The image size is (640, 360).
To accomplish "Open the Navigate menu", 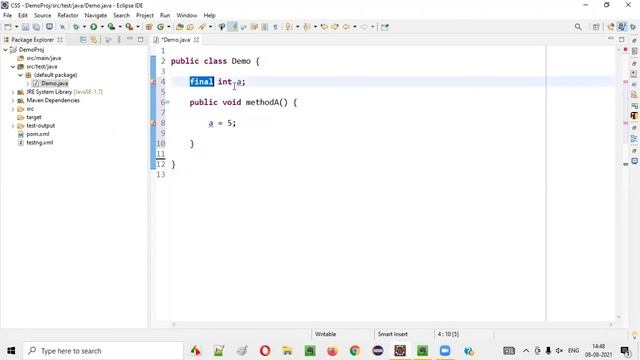I will pos(96,15).
